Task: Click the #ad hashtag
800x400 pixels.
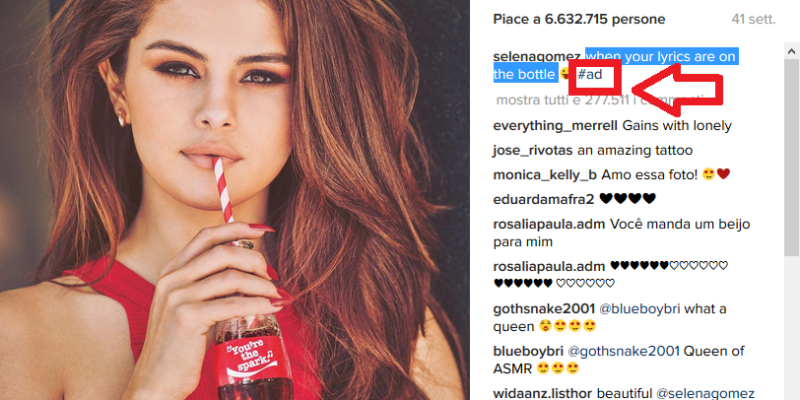Action: click(590, 74)
